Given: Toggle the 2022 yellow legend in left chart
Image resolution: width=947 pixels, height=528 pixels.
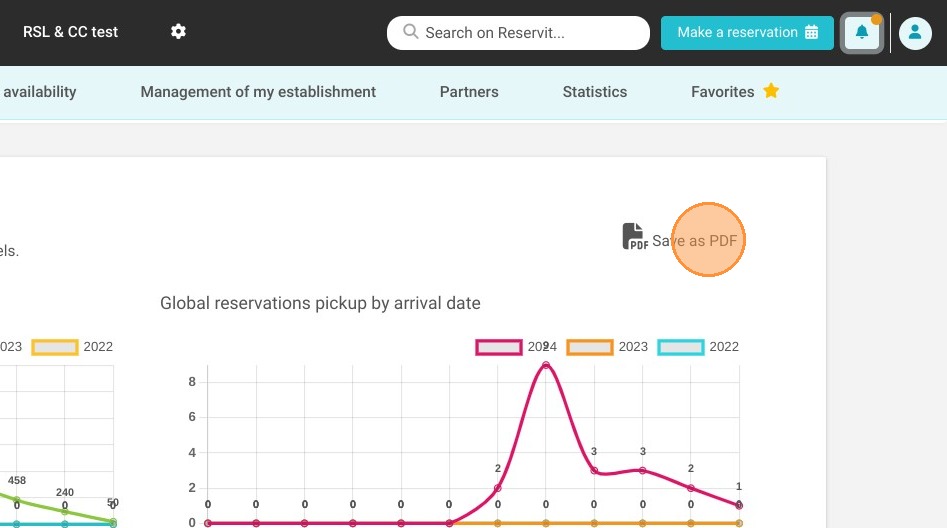Looking at the screenshot, I should [55, 347].
